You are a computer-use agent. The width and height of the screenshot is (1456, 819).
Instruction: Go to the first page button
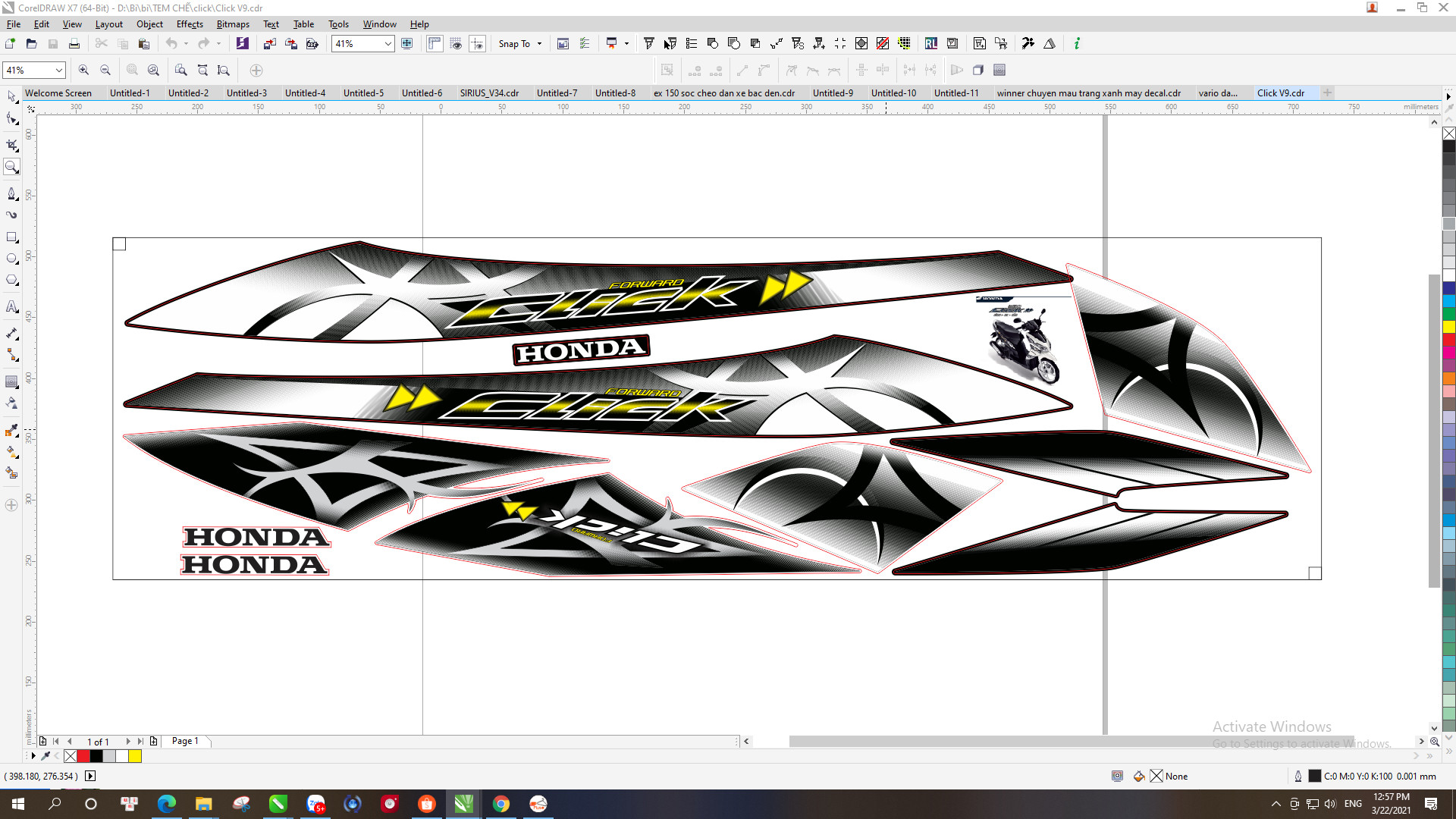coord(56,741)
